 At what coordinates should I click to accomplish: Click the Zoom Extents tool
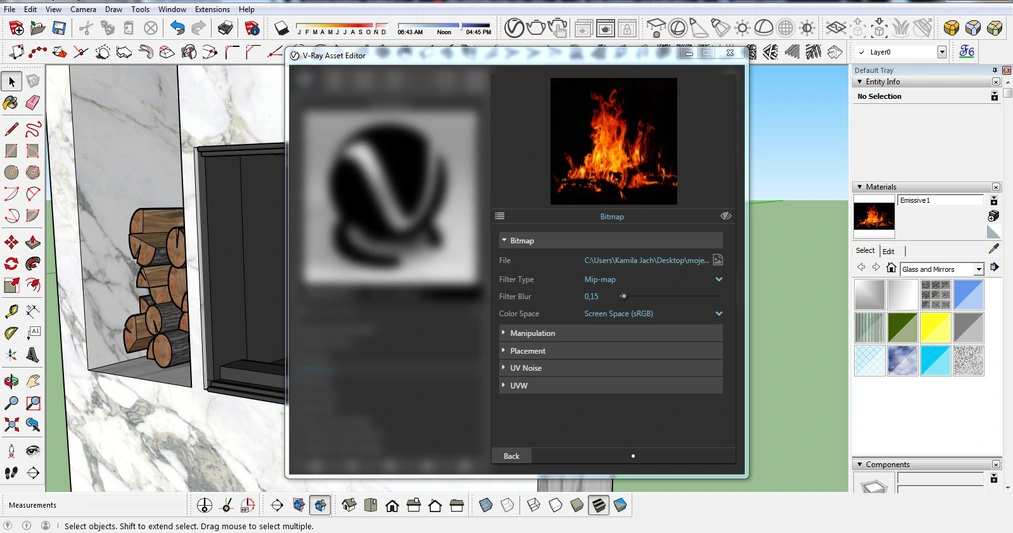tap(11, 424)
